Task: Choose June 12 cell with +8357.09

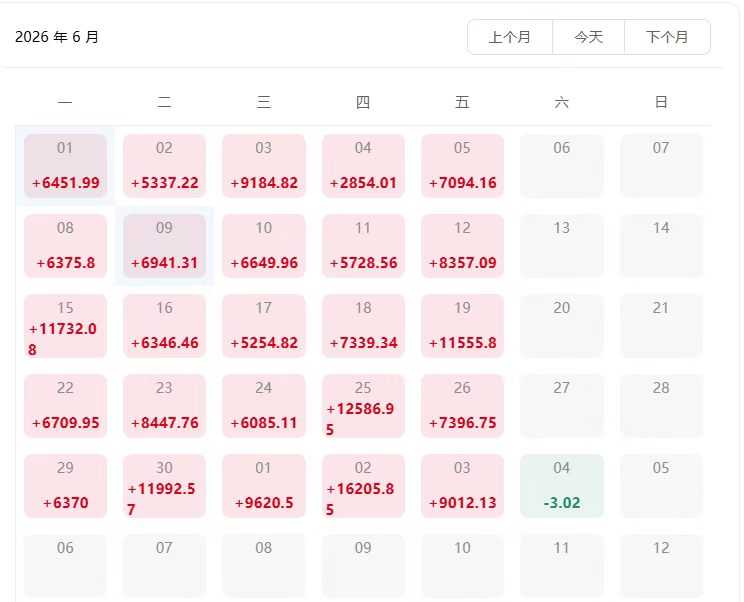Action: tap(463, 246)
